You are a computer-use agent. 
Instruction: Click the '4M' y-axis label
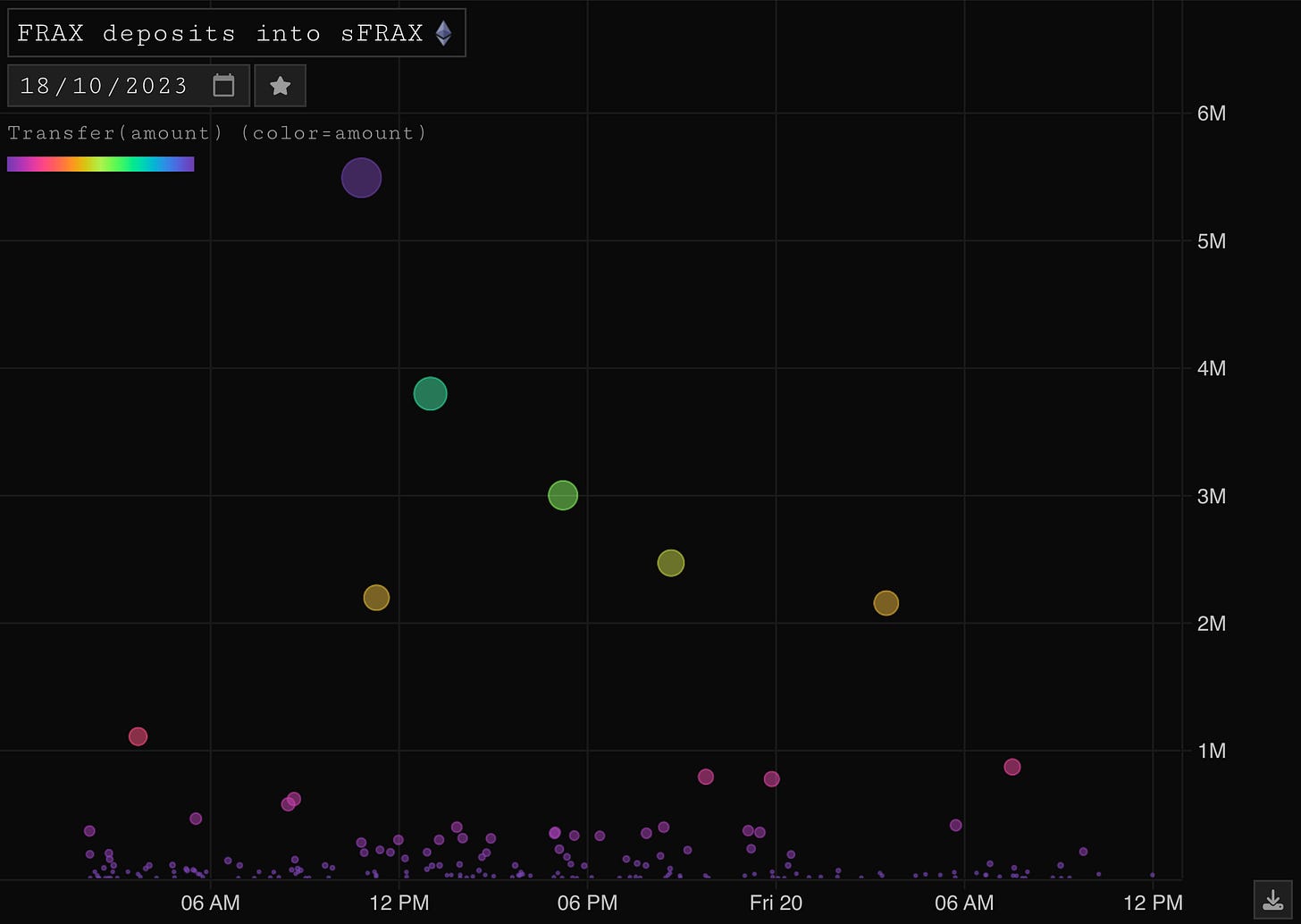click(x=1211, y=368)
